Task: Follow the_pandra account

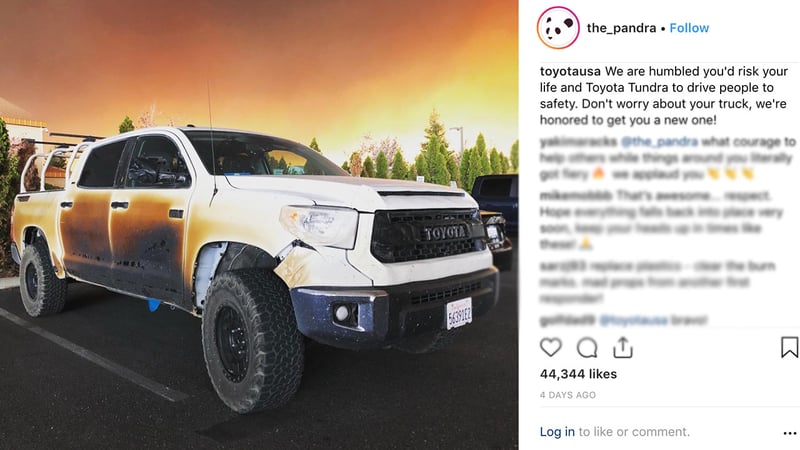Action: (689, 28)
